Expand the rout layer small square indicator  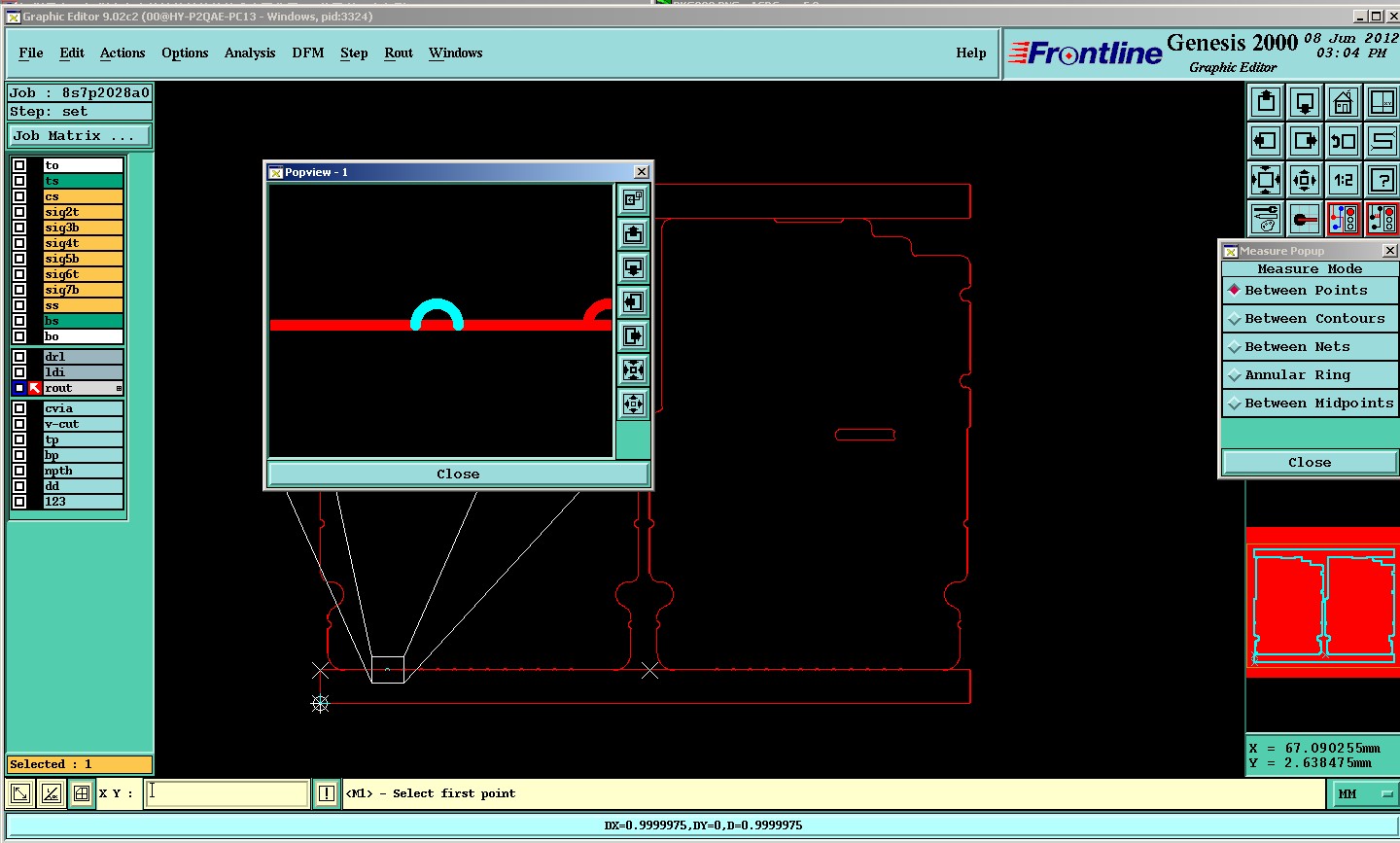click(119, 389)
